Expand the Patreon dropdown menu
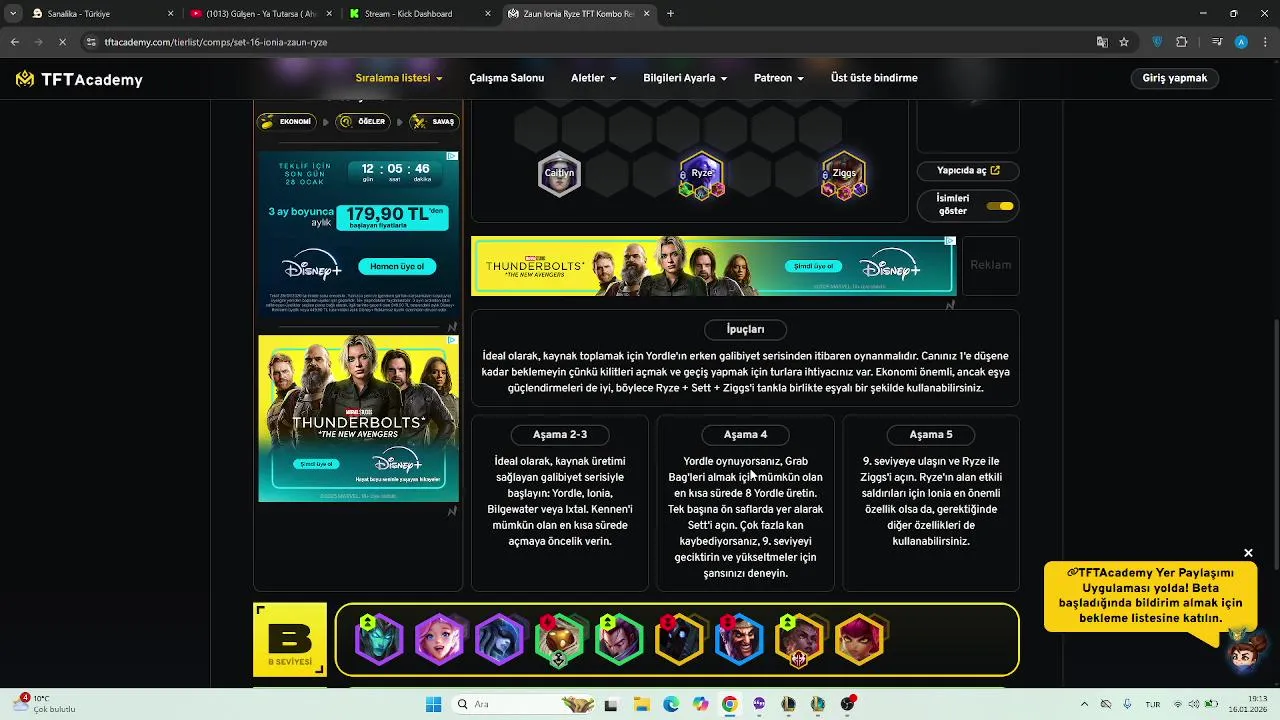This screenshot has width=1280, height=720. [x=779, y=78]
